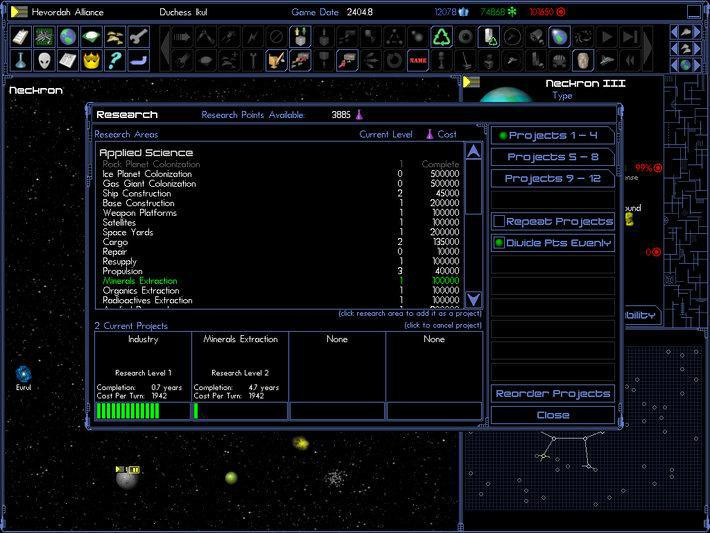Select the asteroid field on system map

point(335,478)
